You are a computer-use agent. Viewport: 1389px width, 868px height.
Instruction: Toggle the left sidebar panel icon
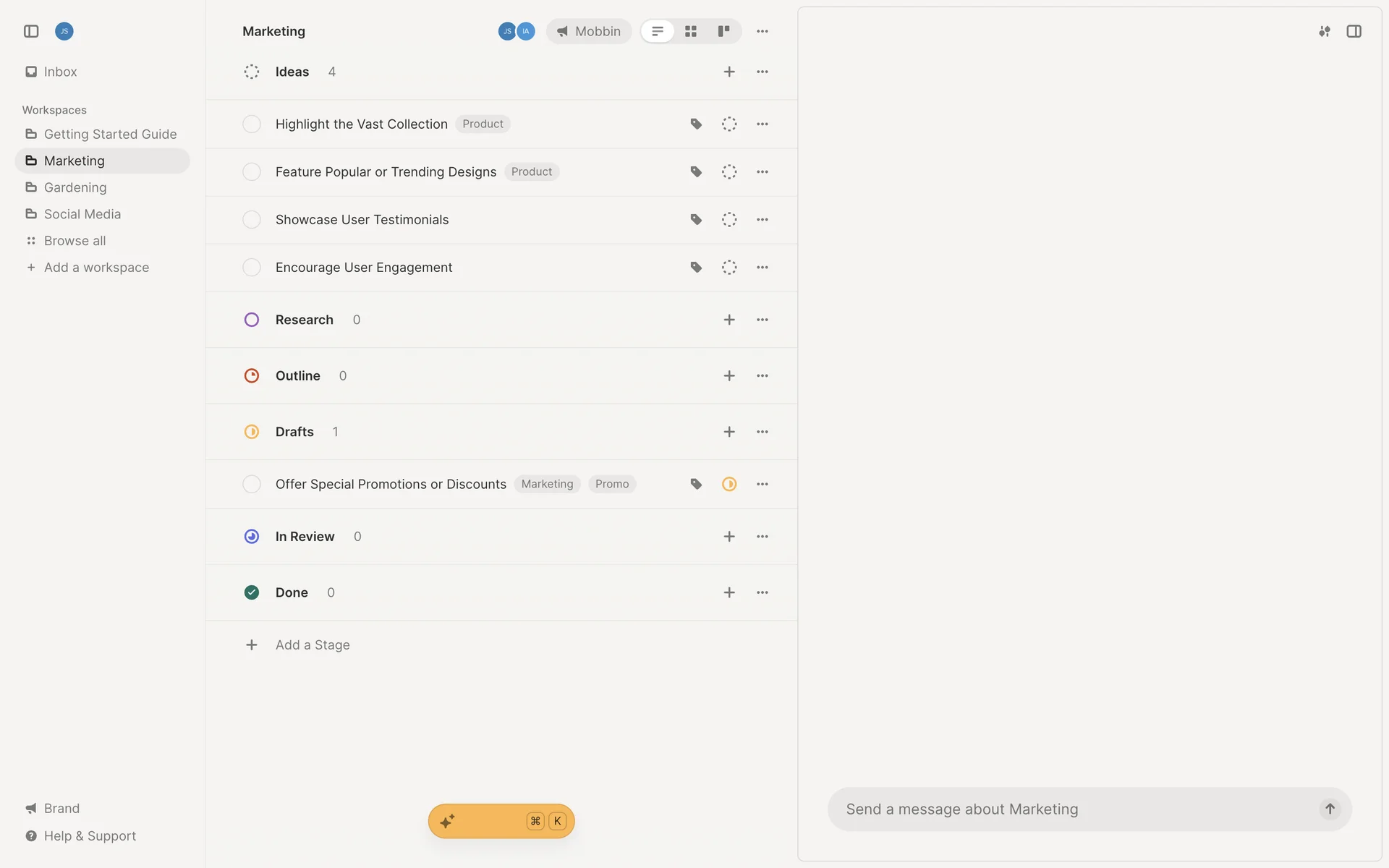tap(31, 31)
